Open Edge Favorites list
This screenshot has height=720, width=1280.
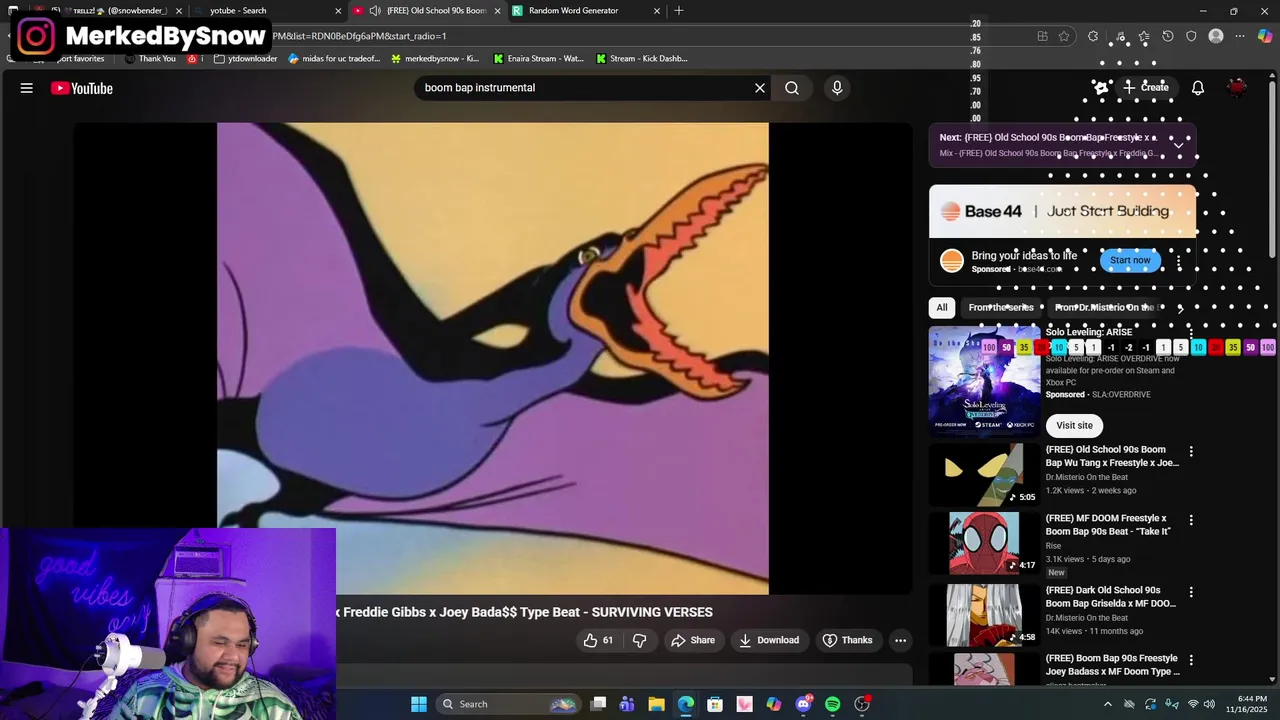click(1144, 36)
